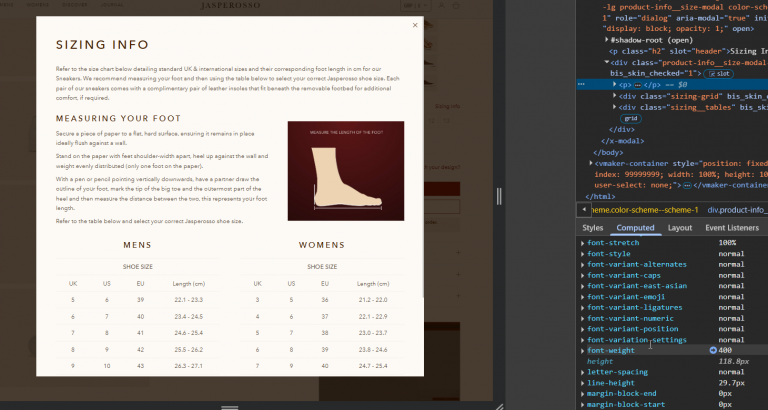Click the grid badge in DOM tree
This screenshot has width=768, height=410.
630,119
